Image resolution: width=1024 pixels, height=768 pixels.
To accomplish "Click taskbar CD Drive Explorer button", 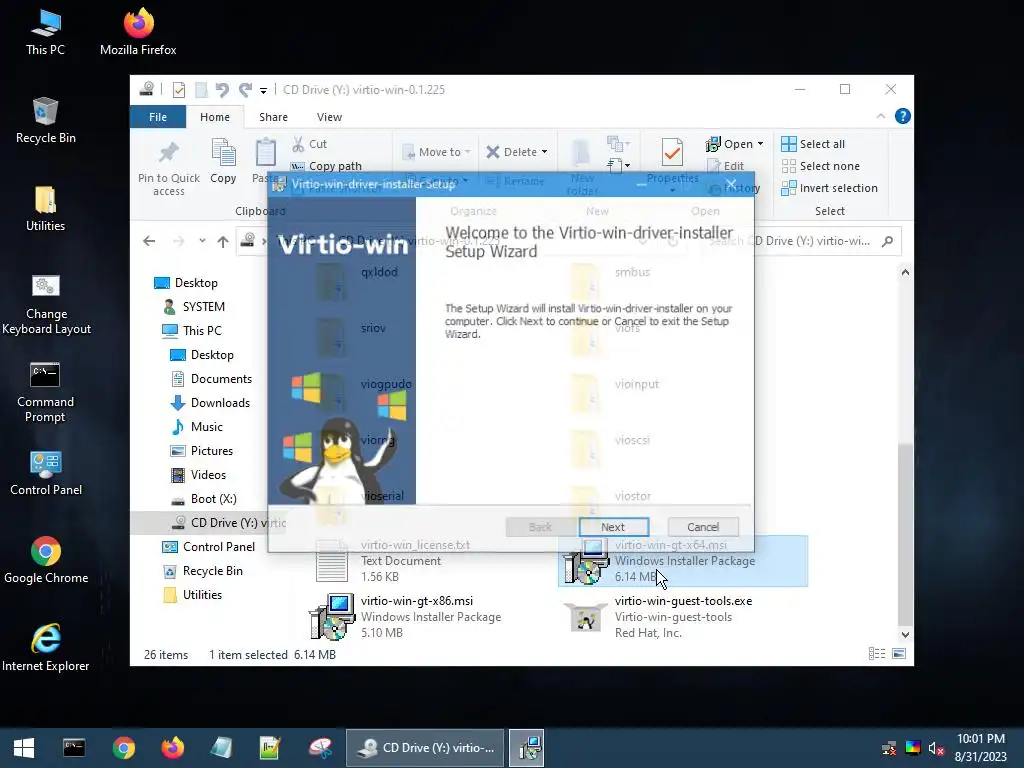I will pyautogui.click(x=425, y=748).
